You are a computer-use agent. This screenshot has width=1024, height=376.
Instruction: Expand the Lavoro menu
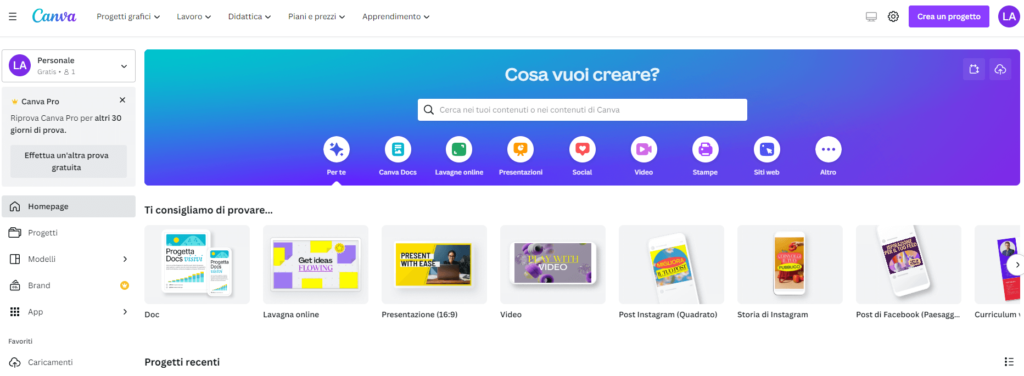pyautogui.click(x=194, y=16)
